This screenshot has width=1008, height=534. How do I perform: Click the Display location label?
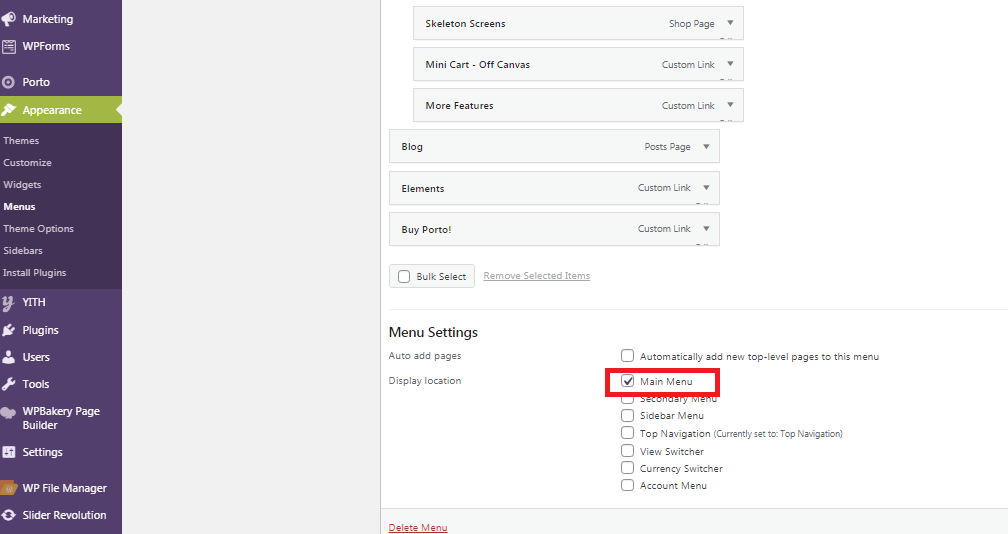point(425,380)
